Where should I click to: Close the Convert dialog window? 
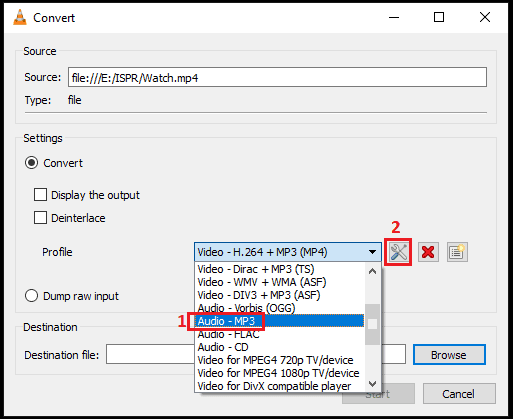pos(485,17)
